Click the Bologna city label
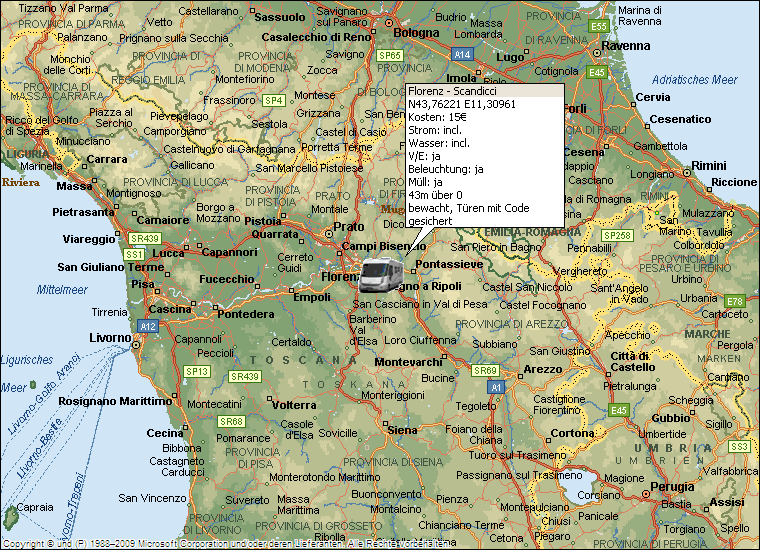This screenshot has height=550, width=760. [415, 32]
